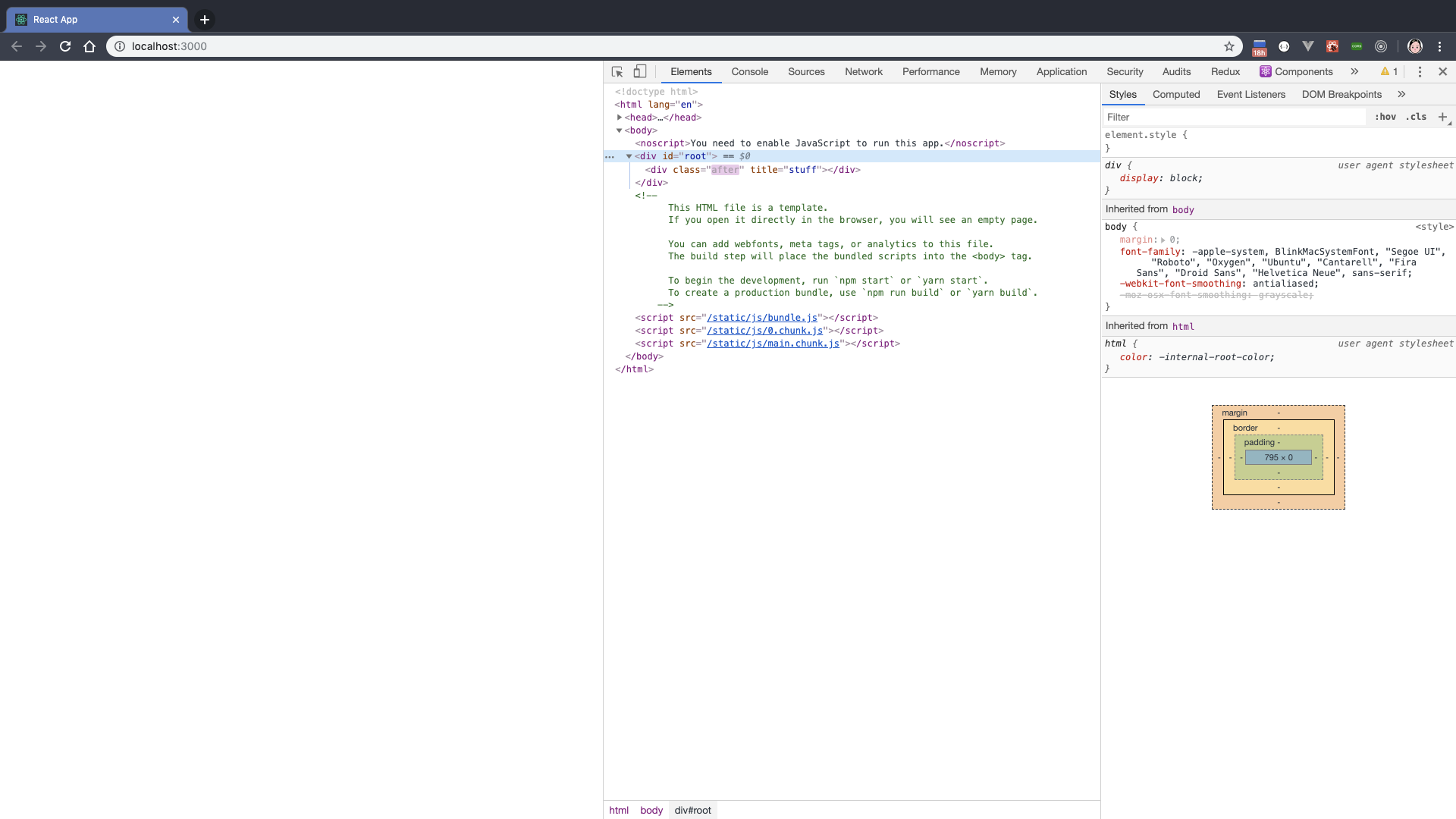The width and height of the screenshot is (1456, 819).
Task: Open the new tab plus button
Action: 205,20
